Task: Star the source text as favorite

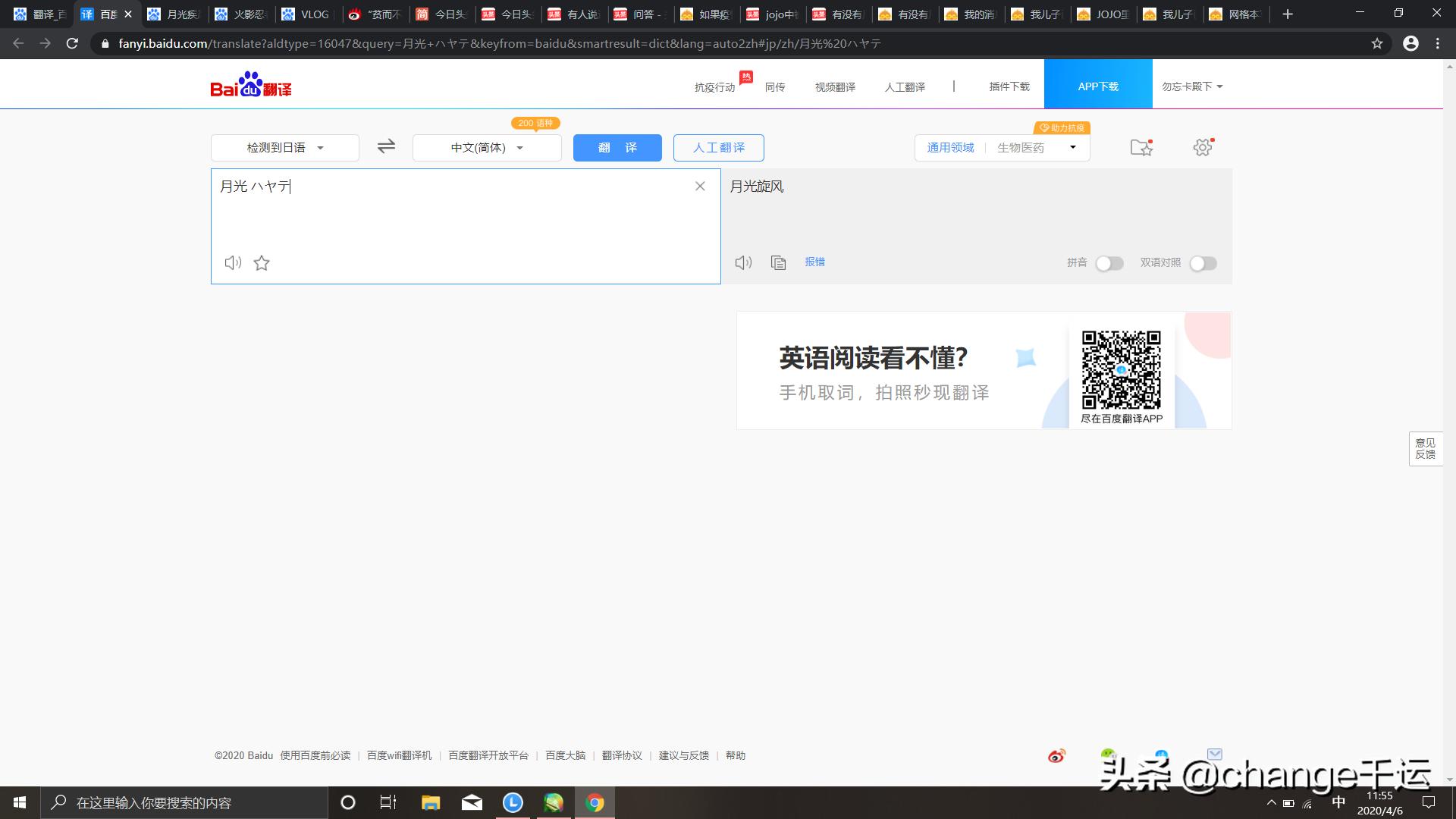Action: coord(262,262)
